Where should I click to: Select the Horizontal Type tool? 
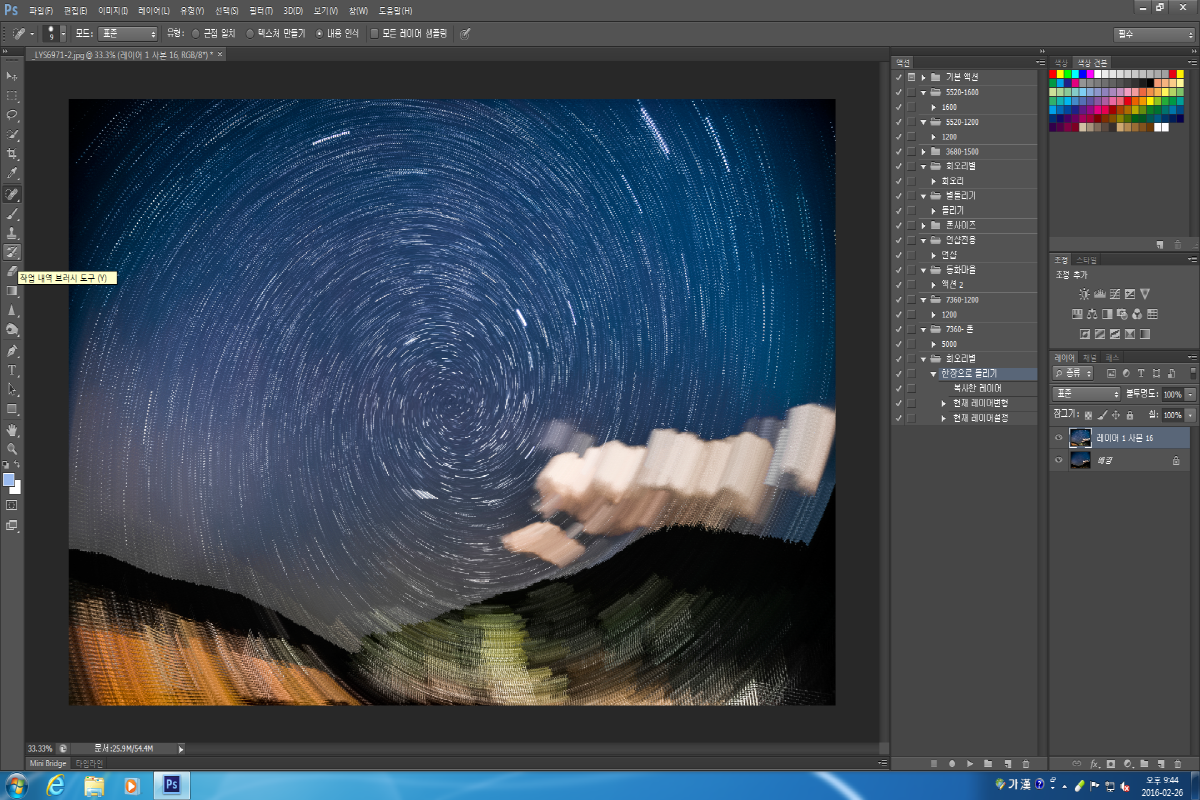pyautogui.click(x=13, y=370)
